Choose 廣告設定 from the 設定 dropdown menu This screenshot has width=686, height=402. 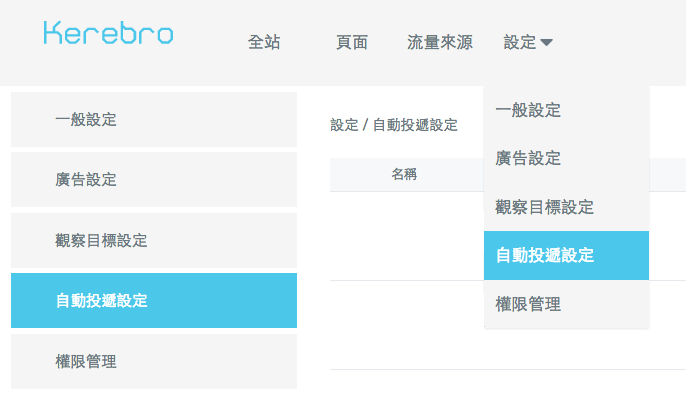(566, 158)
